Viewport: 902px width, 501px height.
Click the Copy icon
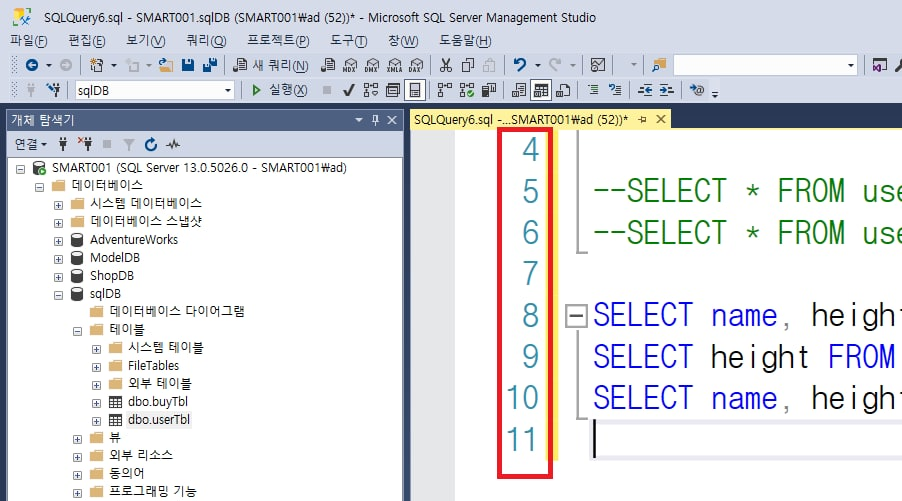pos(468,65)
